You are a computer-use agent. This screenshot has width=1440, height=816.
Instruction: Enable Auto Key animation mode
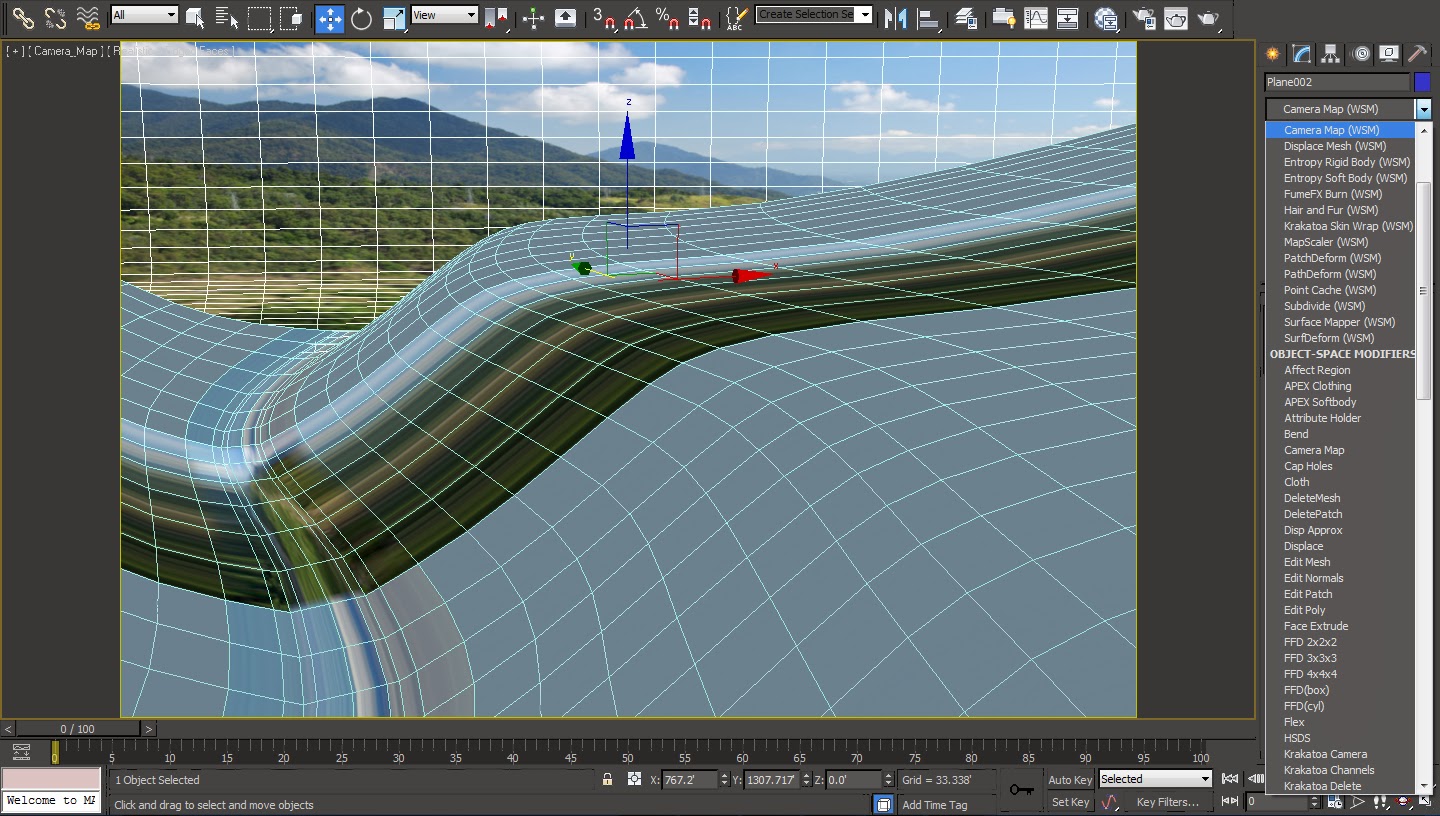(x=1070, y=779)
